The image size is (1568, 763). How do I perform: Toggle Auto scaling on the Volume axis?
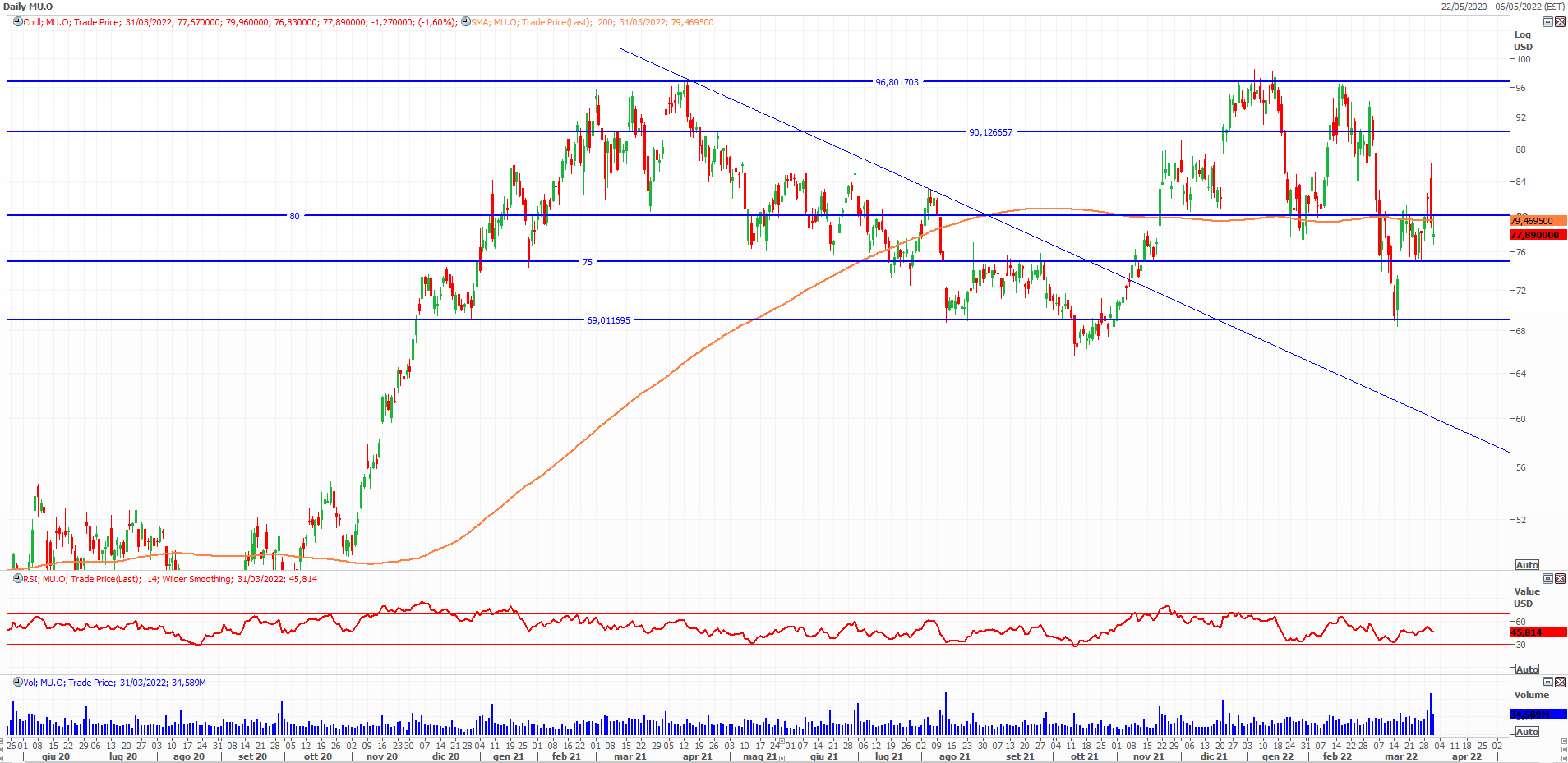(x=1527, y=732)
